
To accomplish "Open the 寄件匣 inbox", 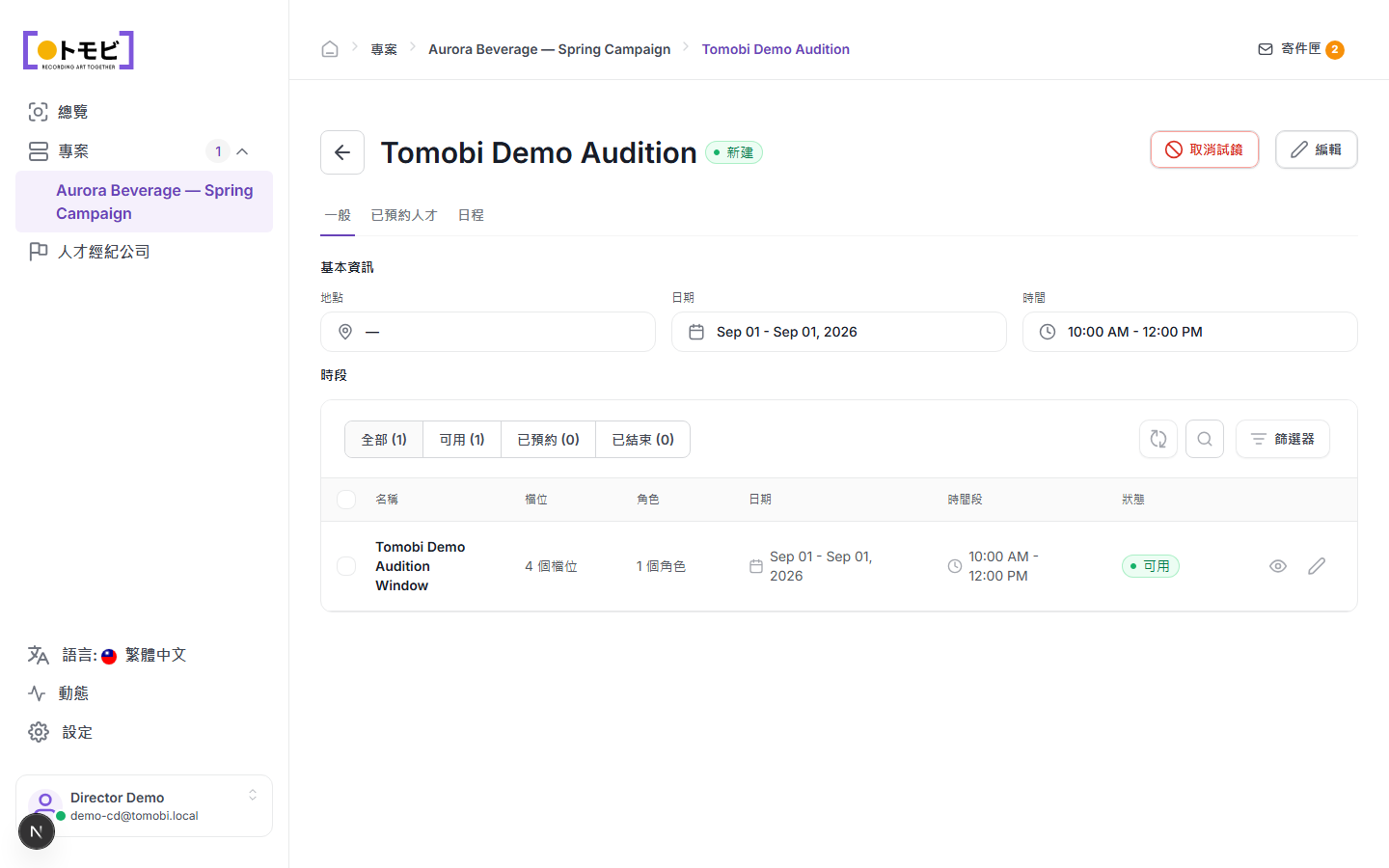I will tap(1301, 49).
